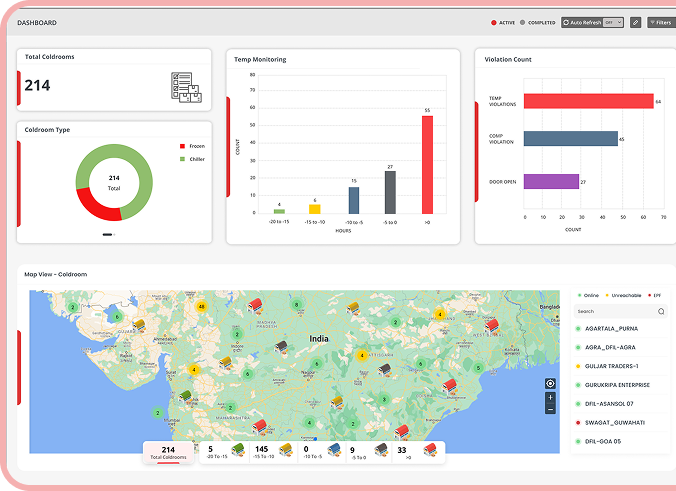Select the 214 Total Coldrooms map tab
This screenshot has height=491, width=676.
coord(168,453)
